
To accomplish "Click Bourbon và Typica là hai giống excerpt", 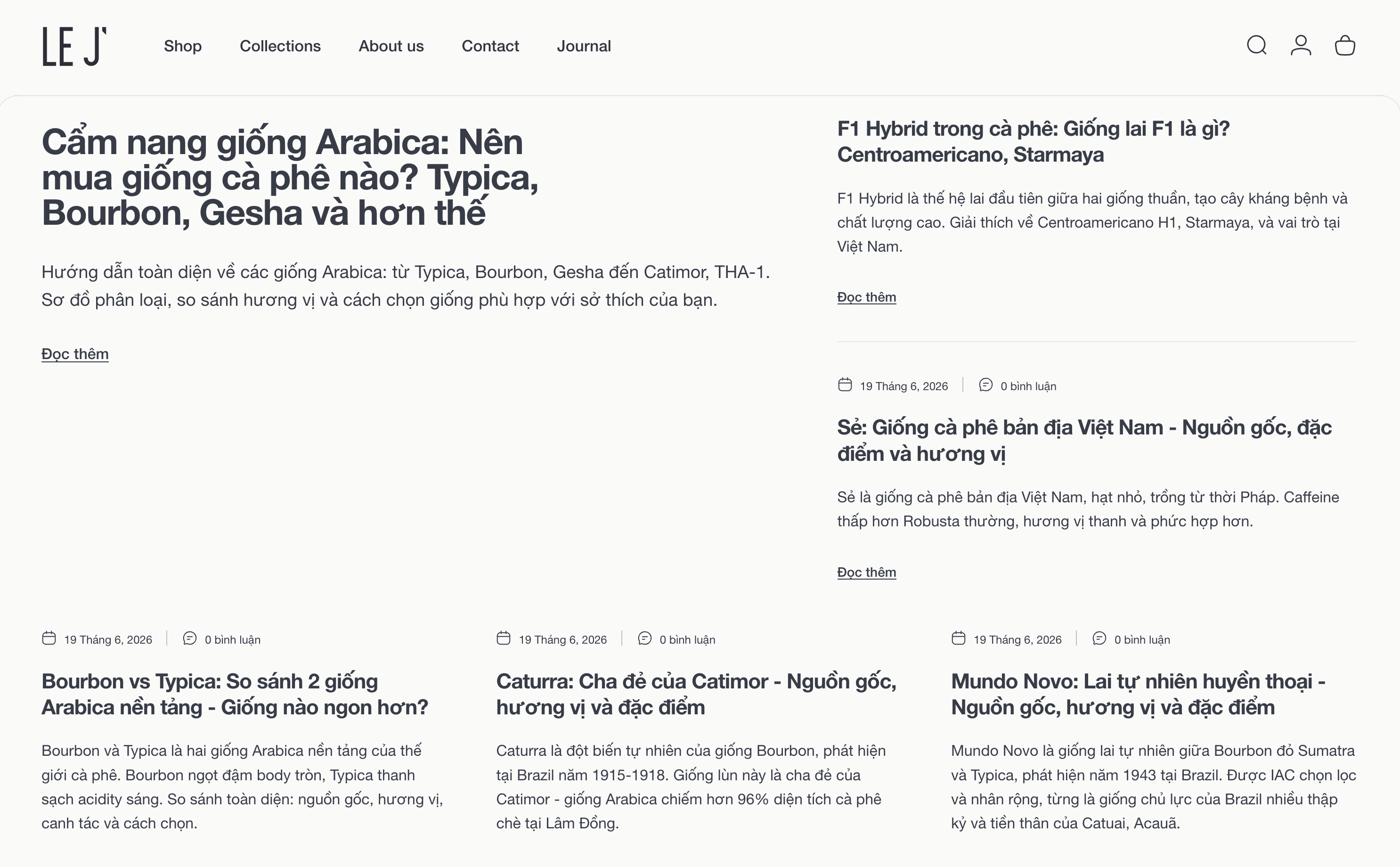I will [x=242, y=787].
